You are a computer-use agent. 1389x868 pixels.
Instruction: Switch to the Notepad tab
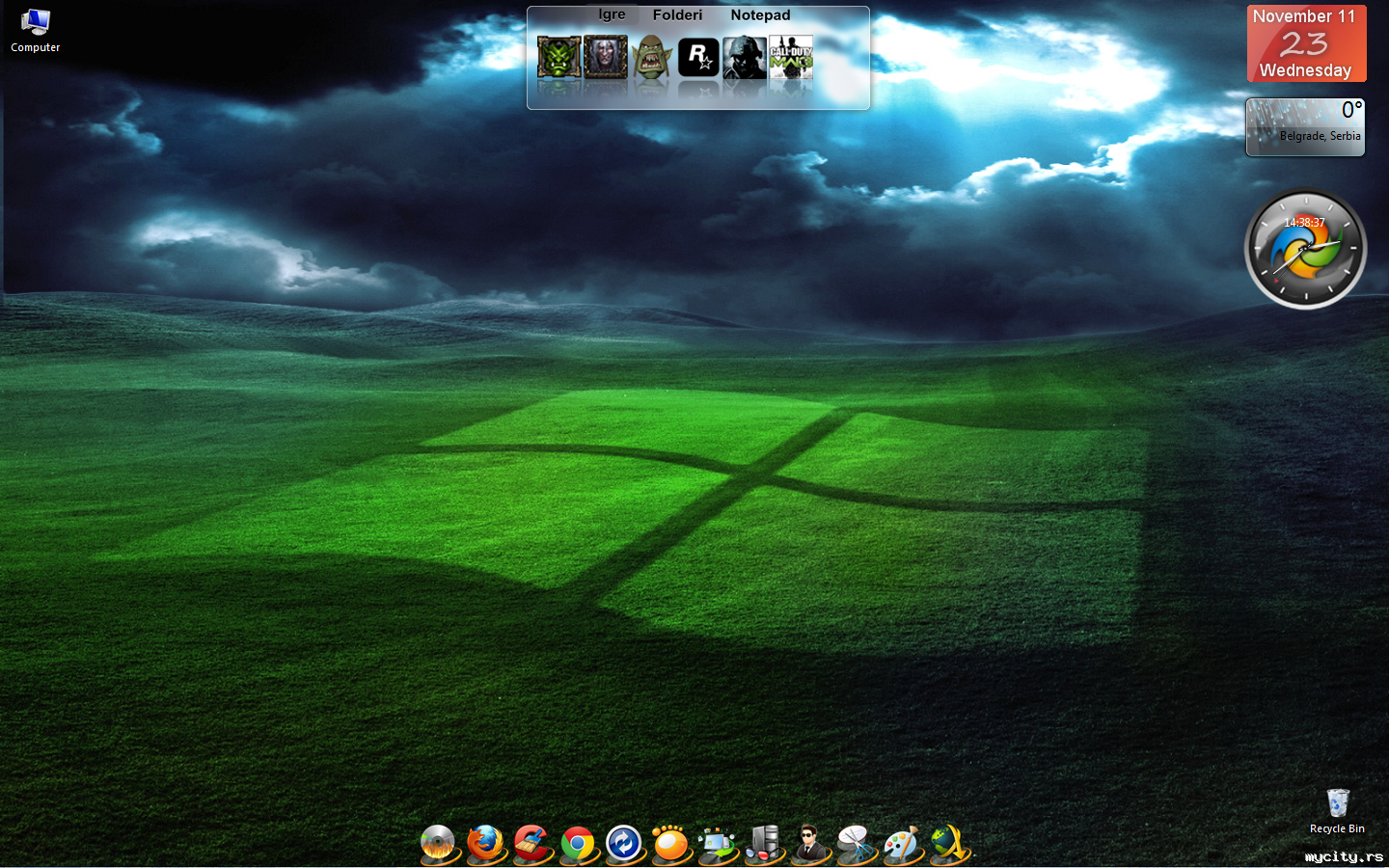pyautogui.click(x=760, y=14)
